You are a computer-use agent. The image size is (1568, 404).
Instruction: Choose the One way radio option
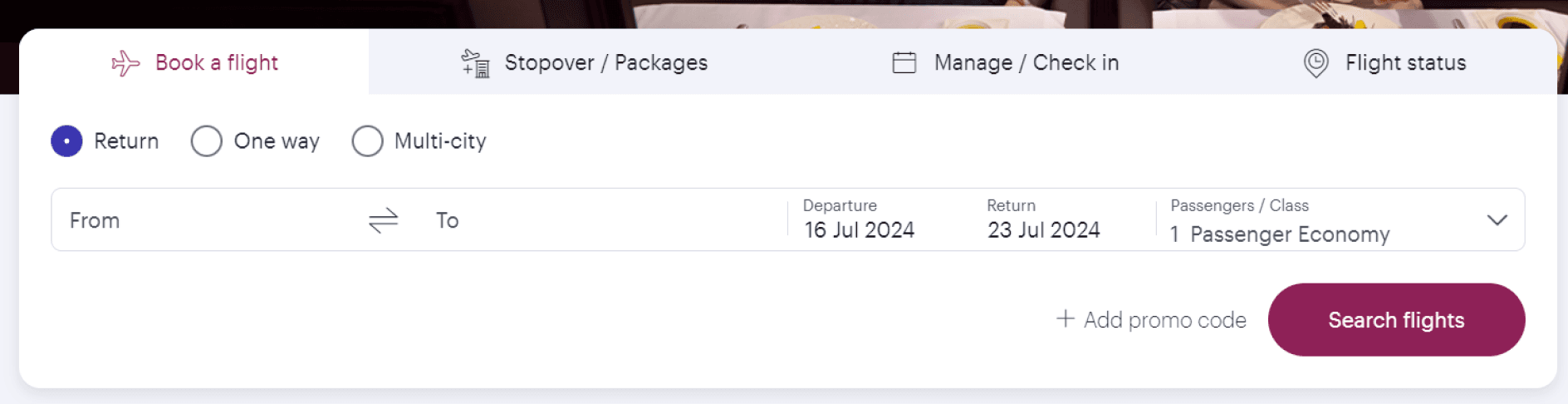(x=206, y=141)
